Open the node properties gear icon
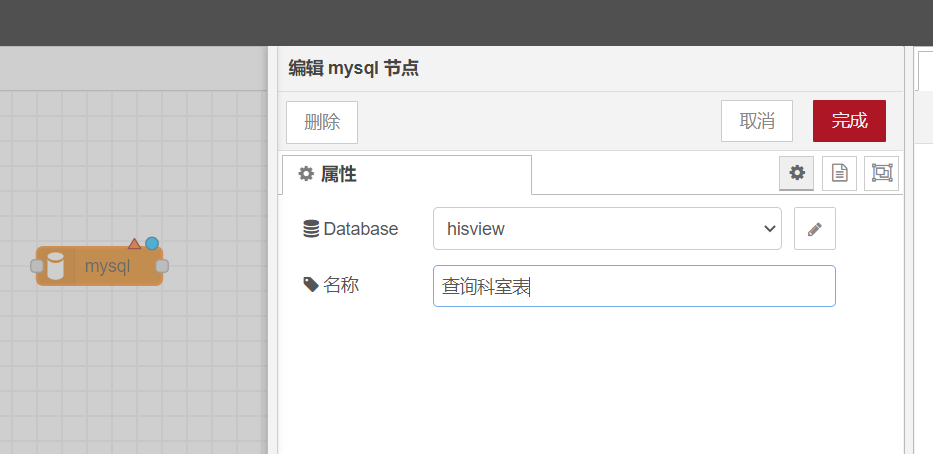 point(796,173)
